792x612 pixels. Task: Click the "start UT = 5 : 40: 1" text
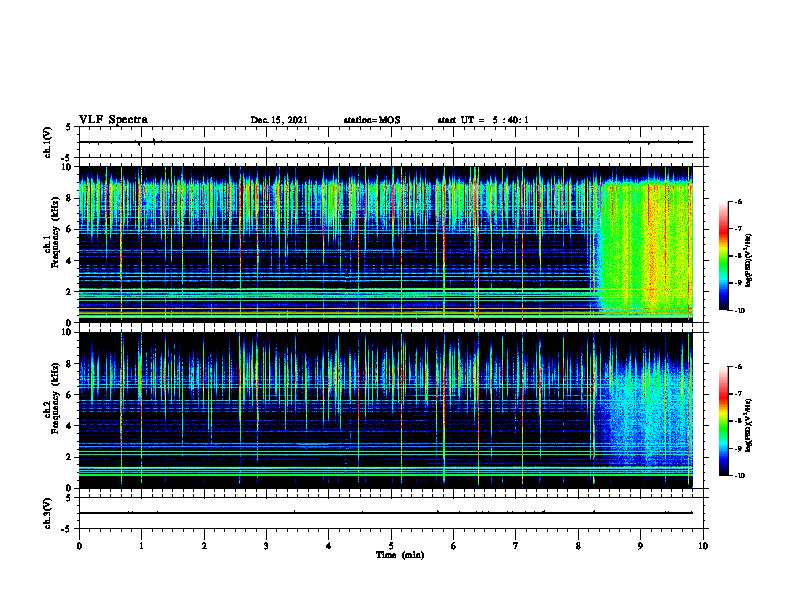click(483, 120)
